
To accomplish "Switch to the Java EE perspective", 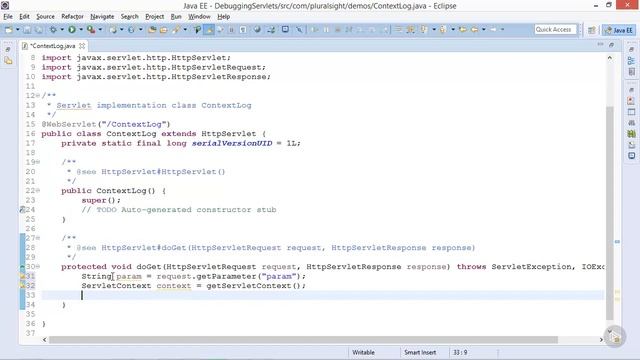I will (619, 30).
